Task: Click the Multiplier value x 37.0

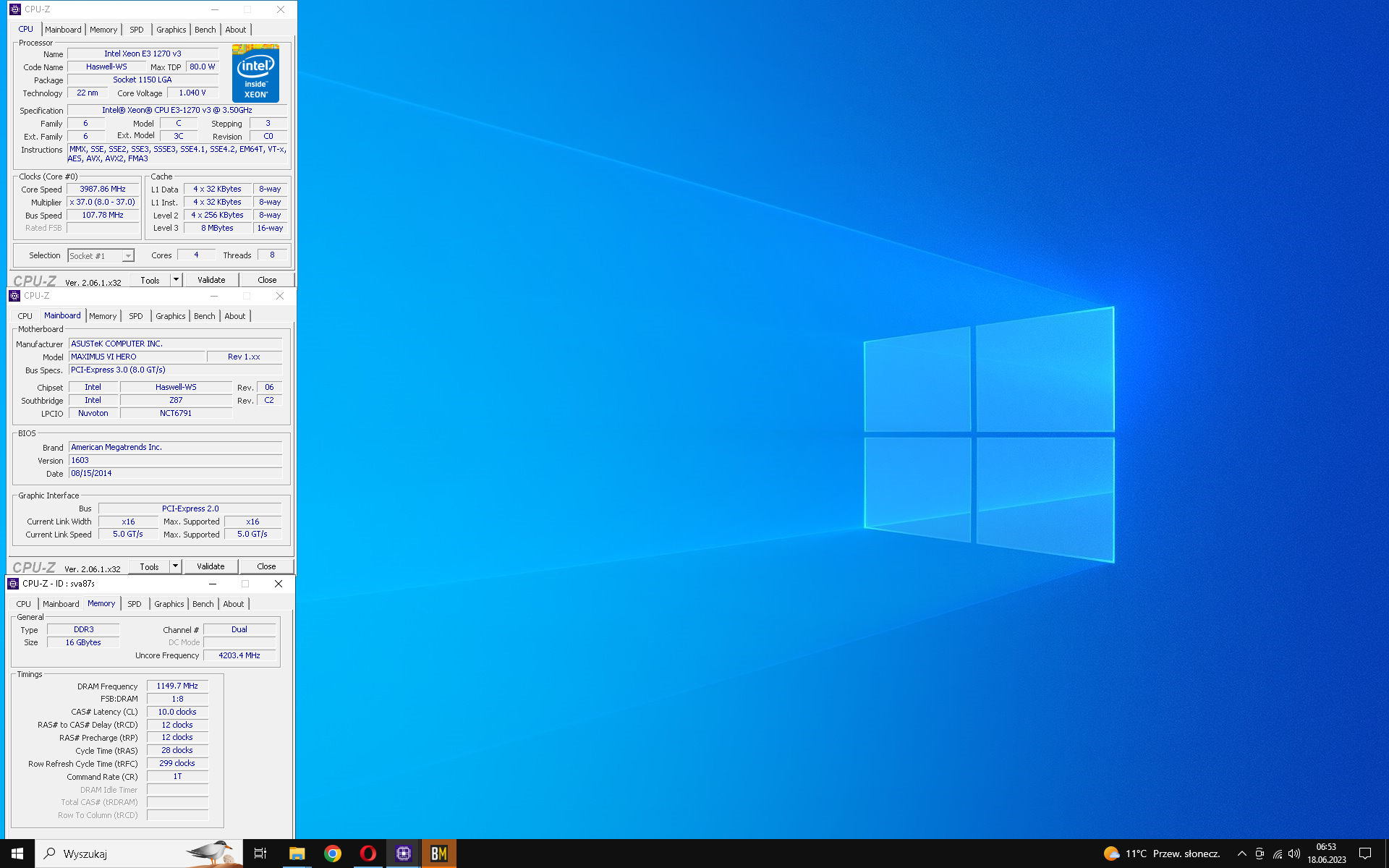Action: click(103, 203)
